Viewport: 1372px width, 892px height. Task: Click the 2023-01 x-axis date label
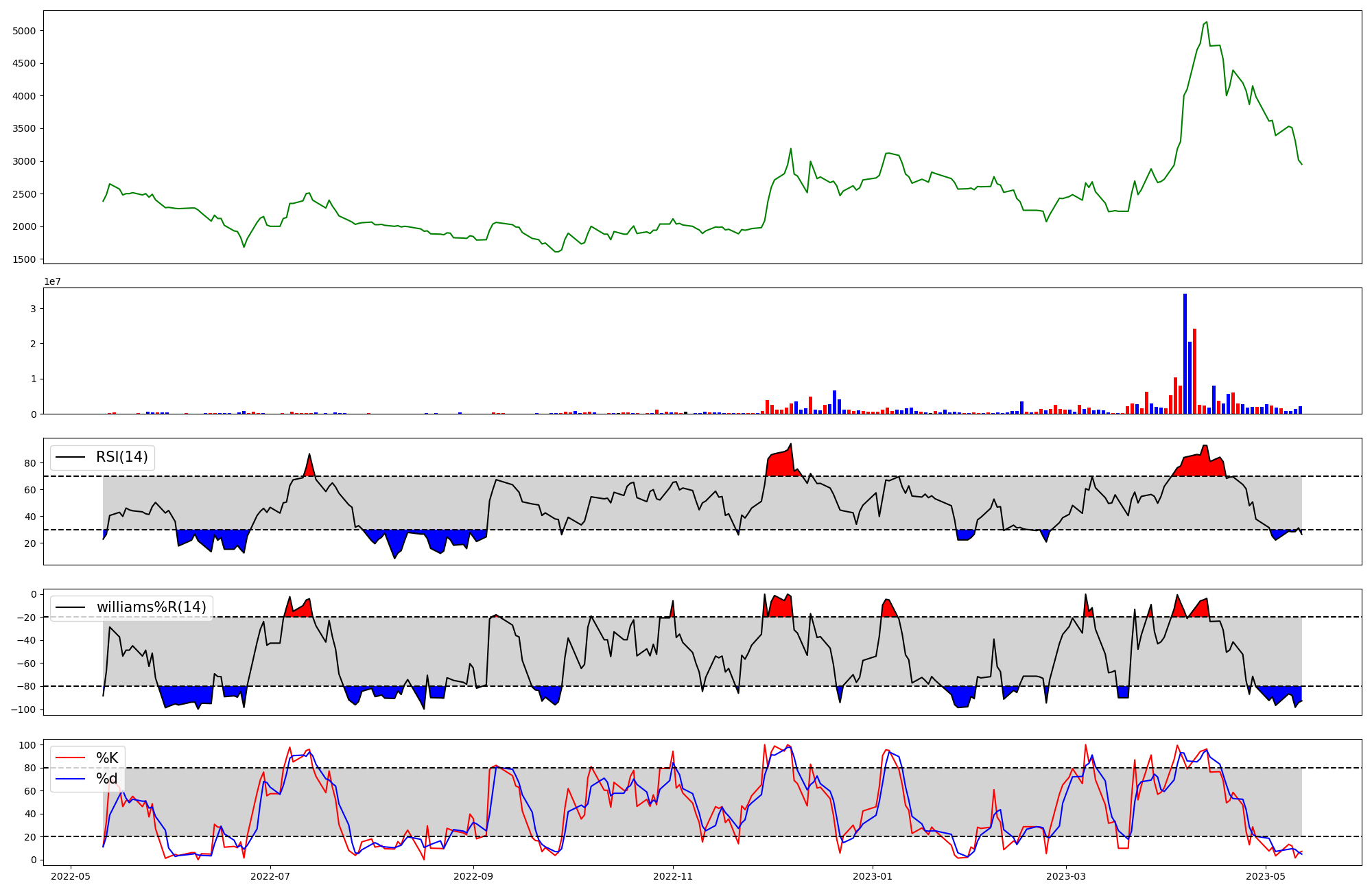pos(873,876)
